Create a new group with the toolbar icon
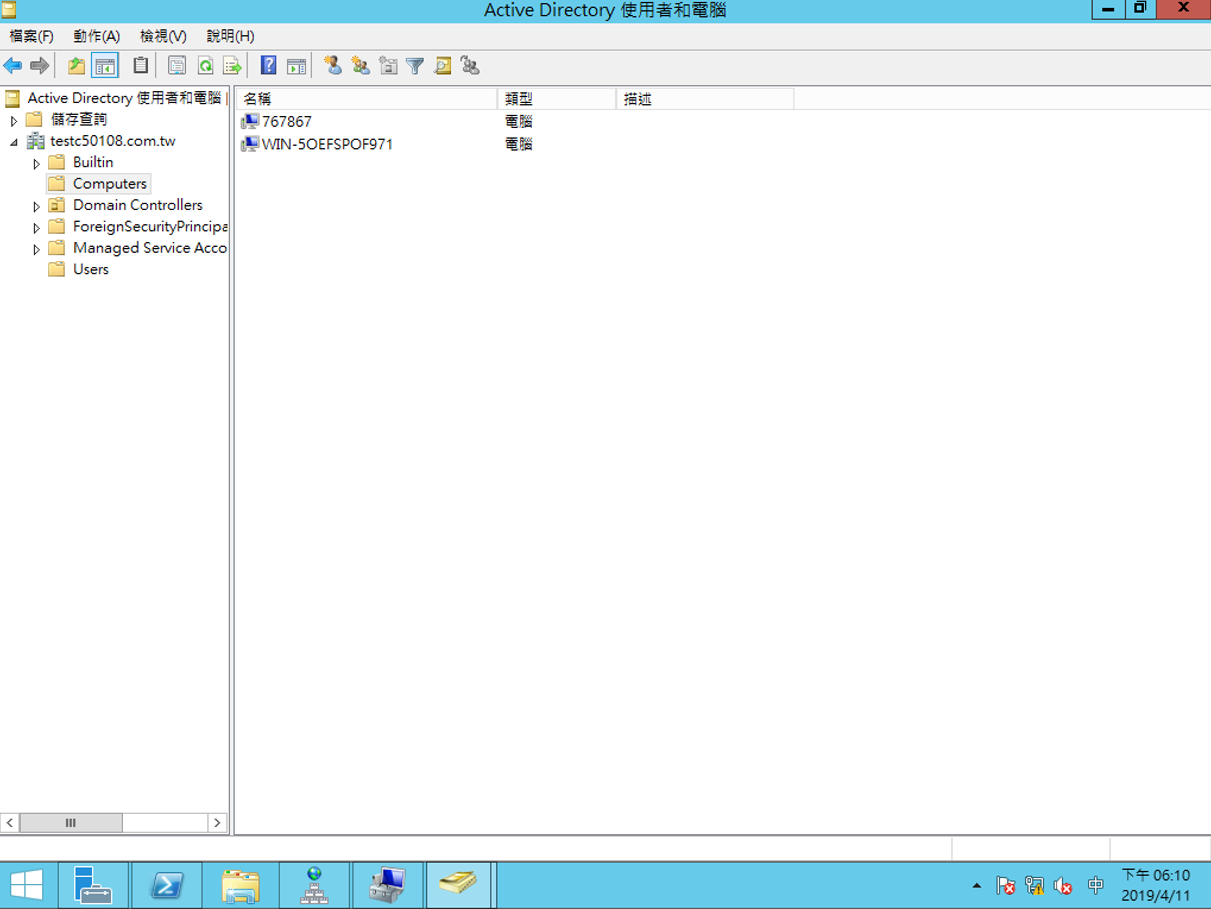Image resolution: width=1211 pixels, height=909 pixels. (361, 66)
